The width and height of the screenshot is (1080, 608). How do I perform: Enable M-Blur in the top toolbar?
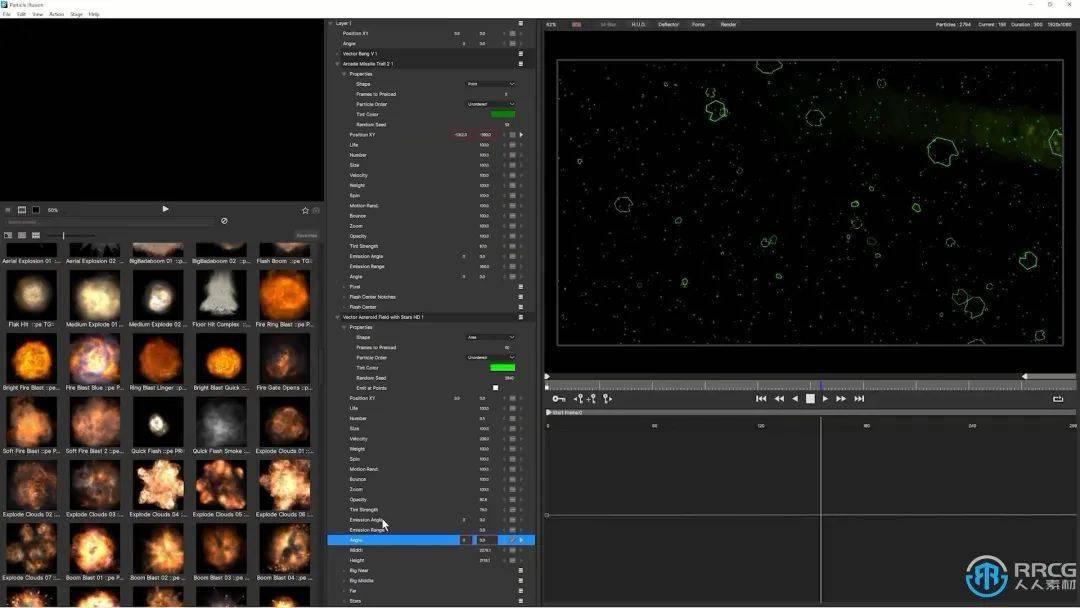(610, 24)
